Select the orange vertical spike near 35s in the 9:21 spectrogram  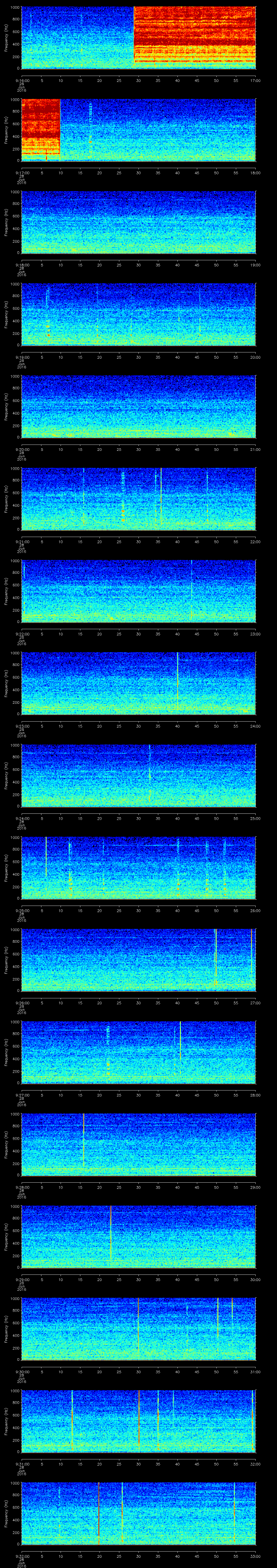(161, 495)
